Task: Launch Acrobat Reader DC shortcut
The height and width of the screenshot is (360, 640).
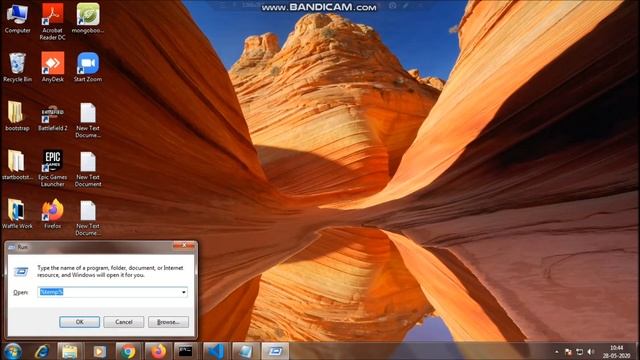Action: click(53, 22)
